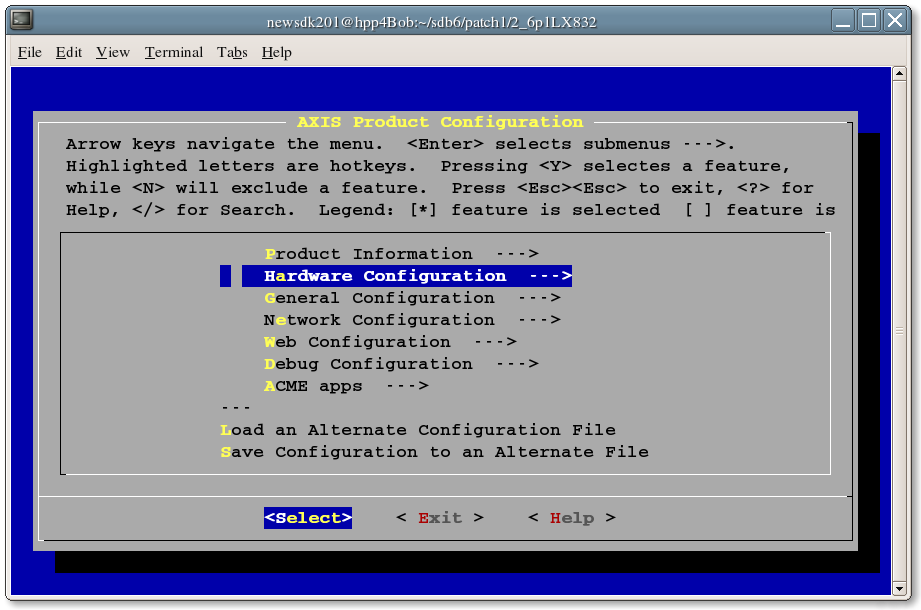Open the Tabs menu

pos(232,52)
